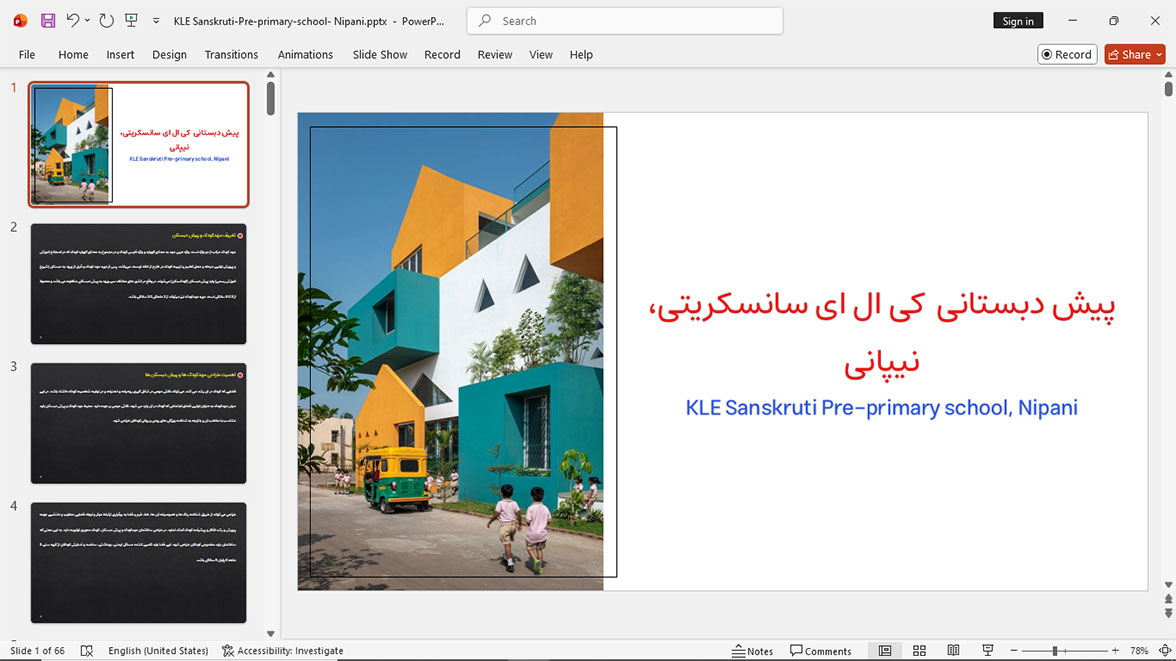Click the editor vertical scrollbar thumb
1176x661 pixels.
[x=1168, y=88]
